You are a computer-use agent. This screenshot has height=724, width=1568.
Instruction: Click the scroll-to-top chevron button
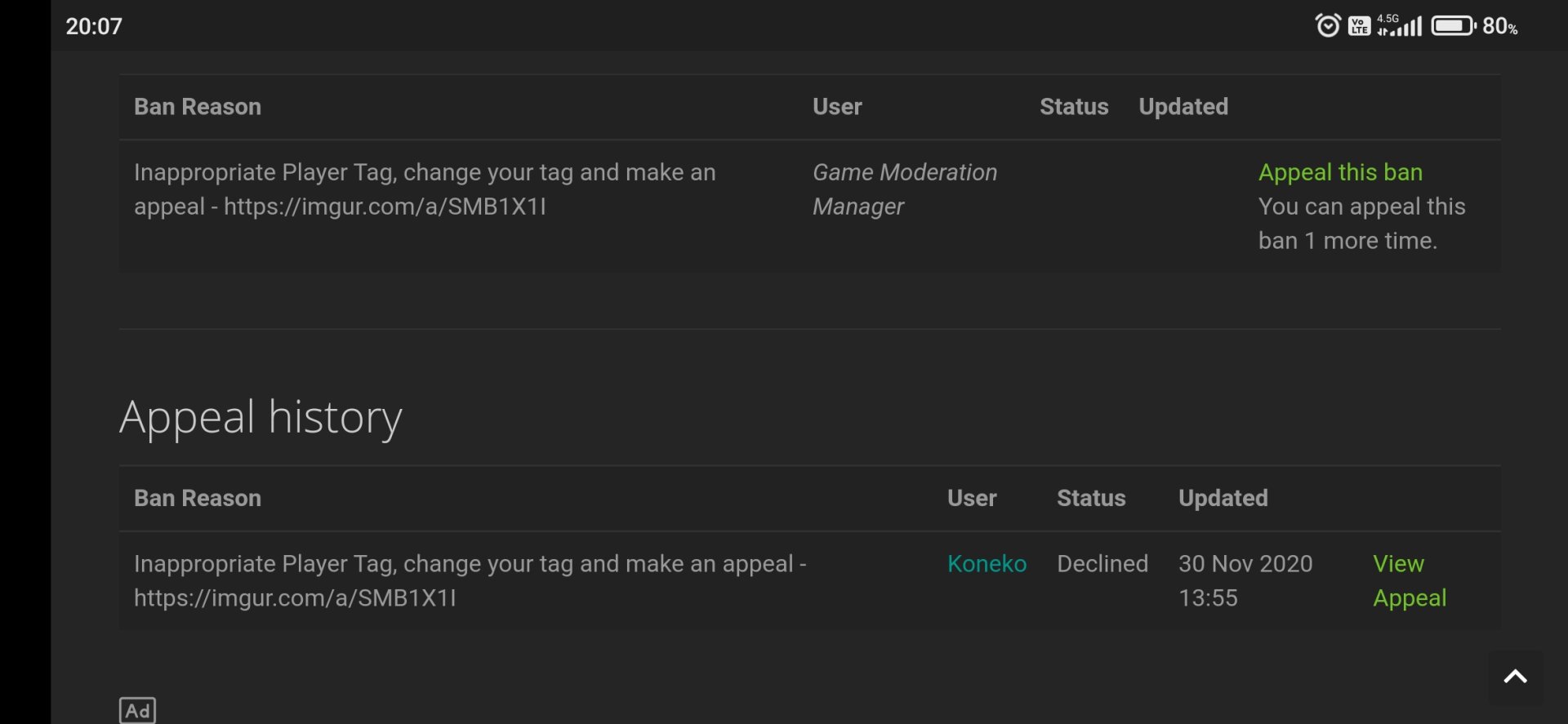point(1515,677)
